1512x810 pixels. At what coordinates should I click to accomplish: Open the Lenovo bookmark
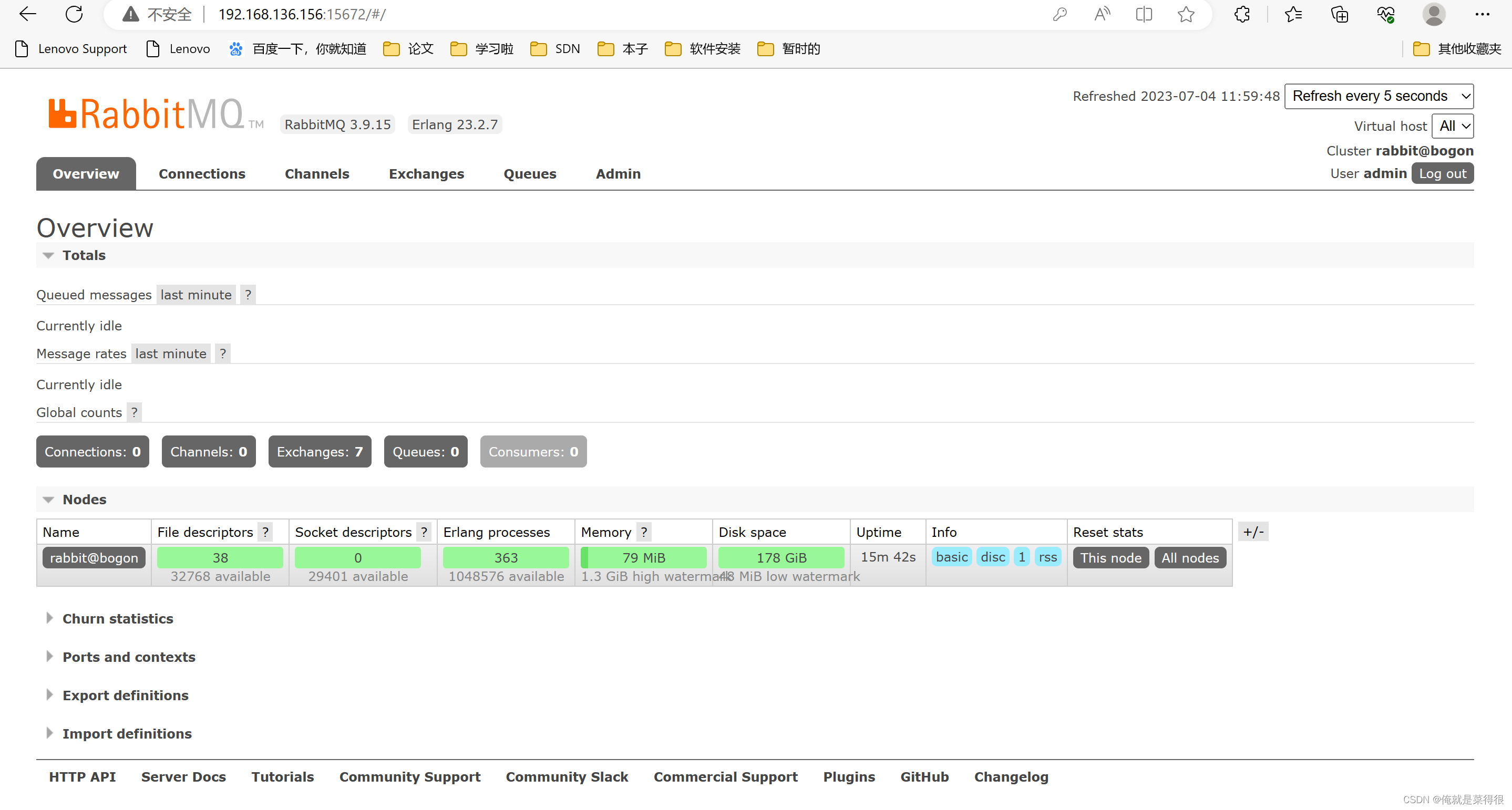pyautogui.click(x=179, y=49)
